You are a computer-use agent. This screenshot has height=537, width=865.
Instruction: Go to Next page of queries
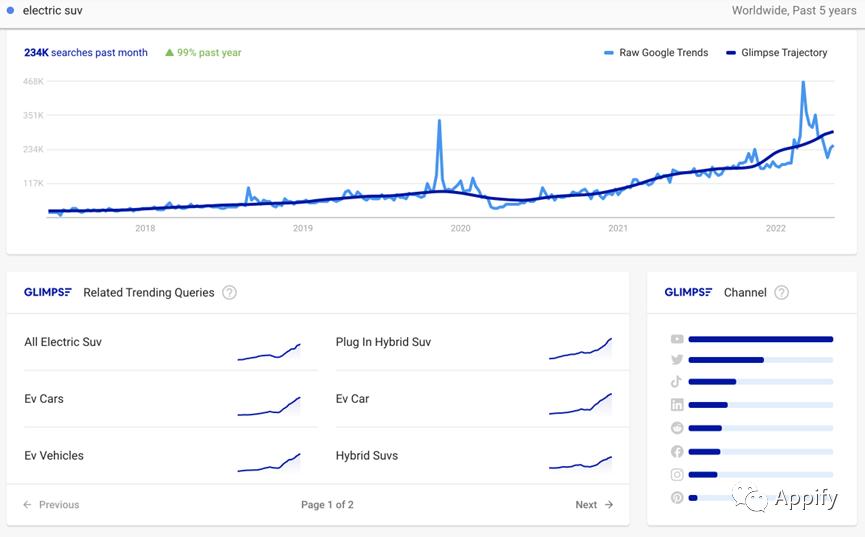(594, 505)
